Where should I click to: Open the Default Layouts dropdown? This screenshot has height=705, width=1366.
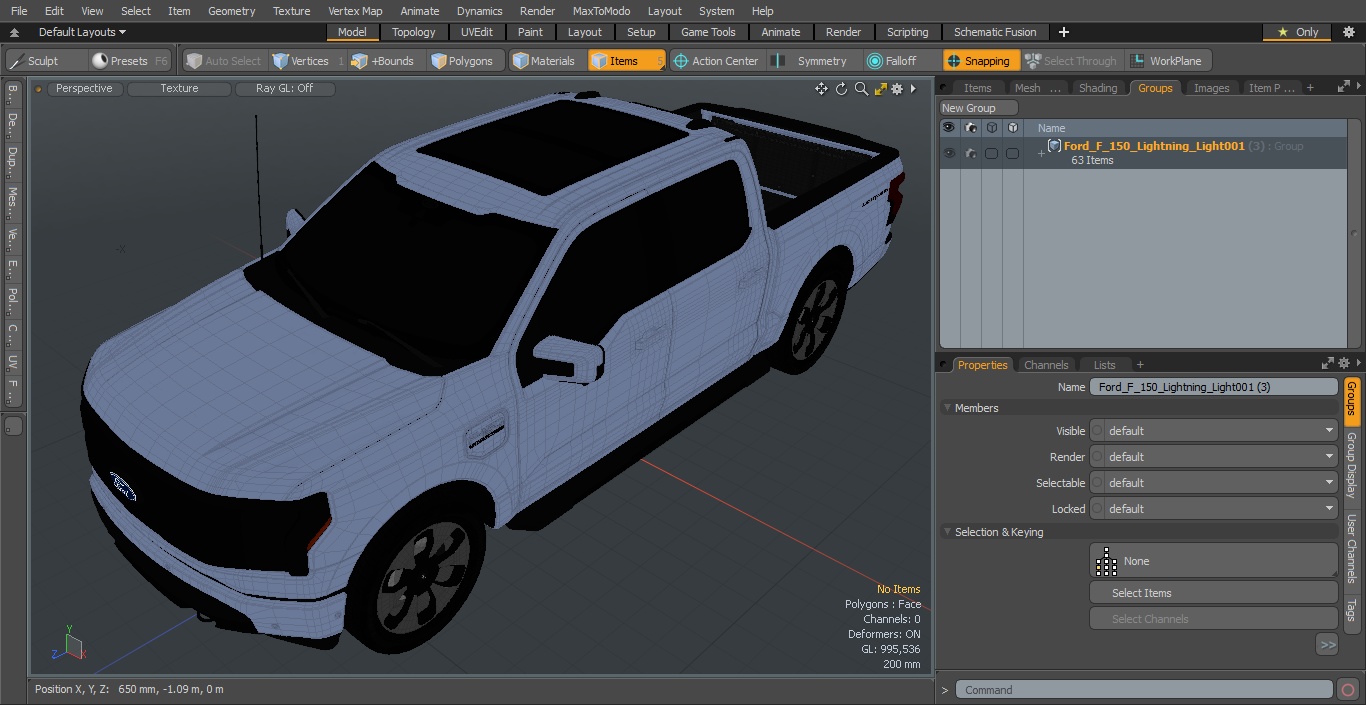click(x=82, y=32)
